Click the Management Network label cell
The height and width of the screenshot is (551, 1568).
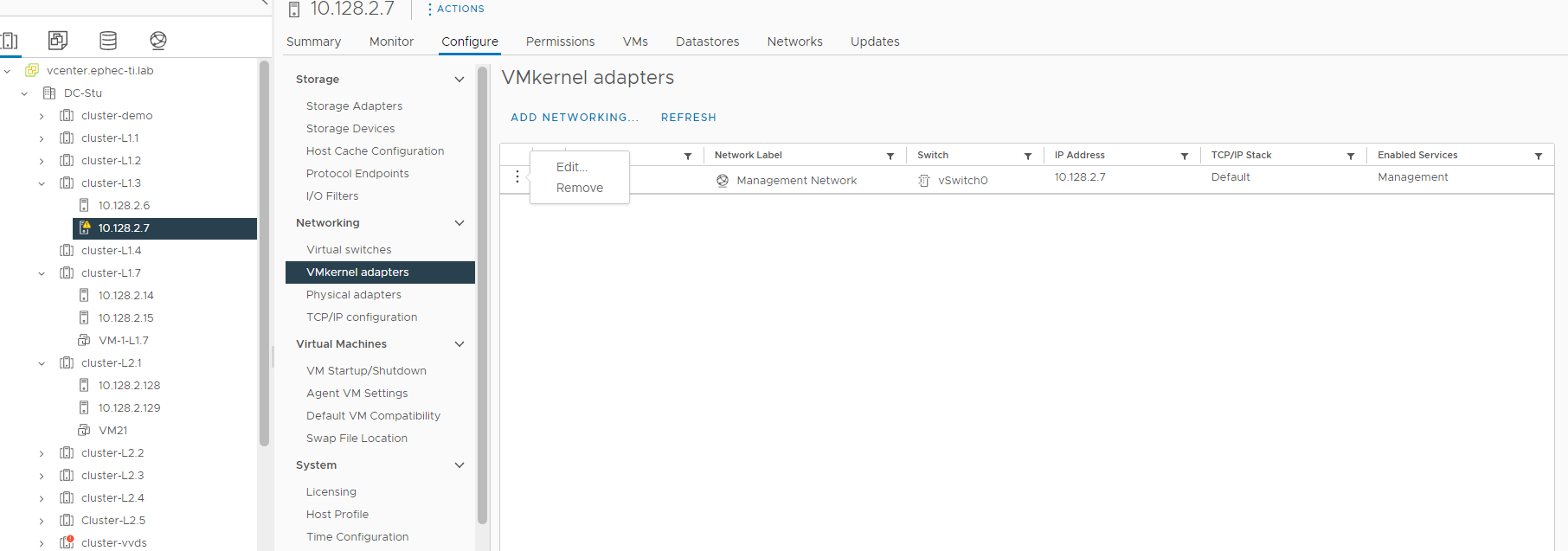coord(796,181)
